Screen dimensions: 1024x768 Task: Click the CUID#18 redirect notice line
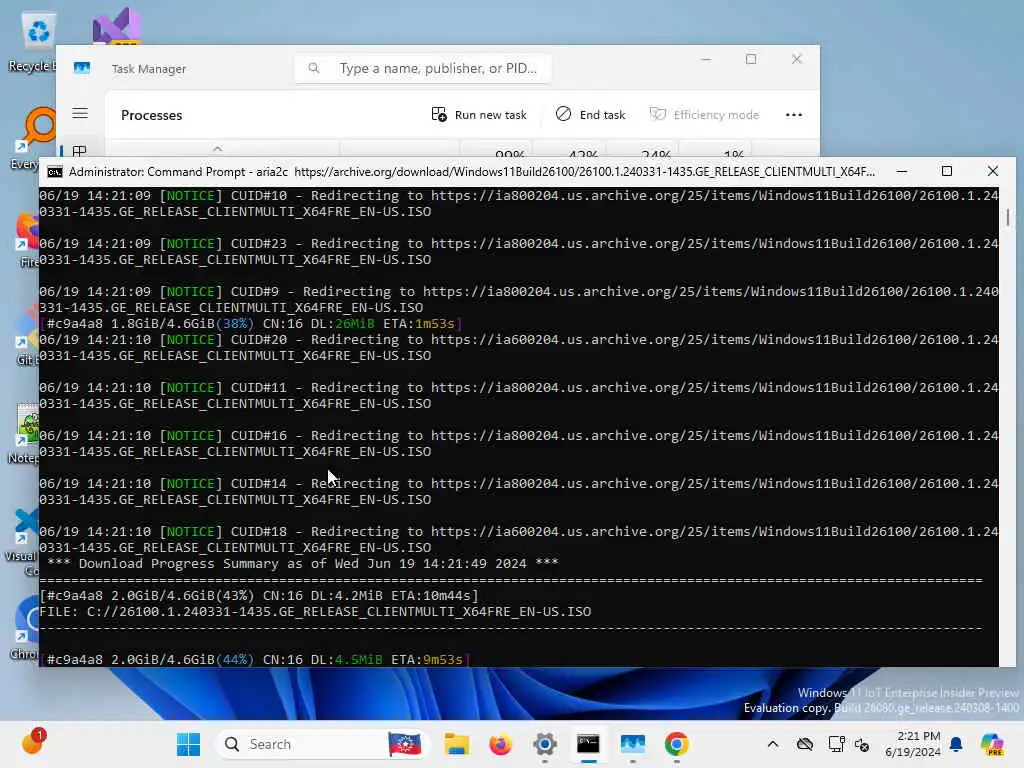[x=519, y=539]
